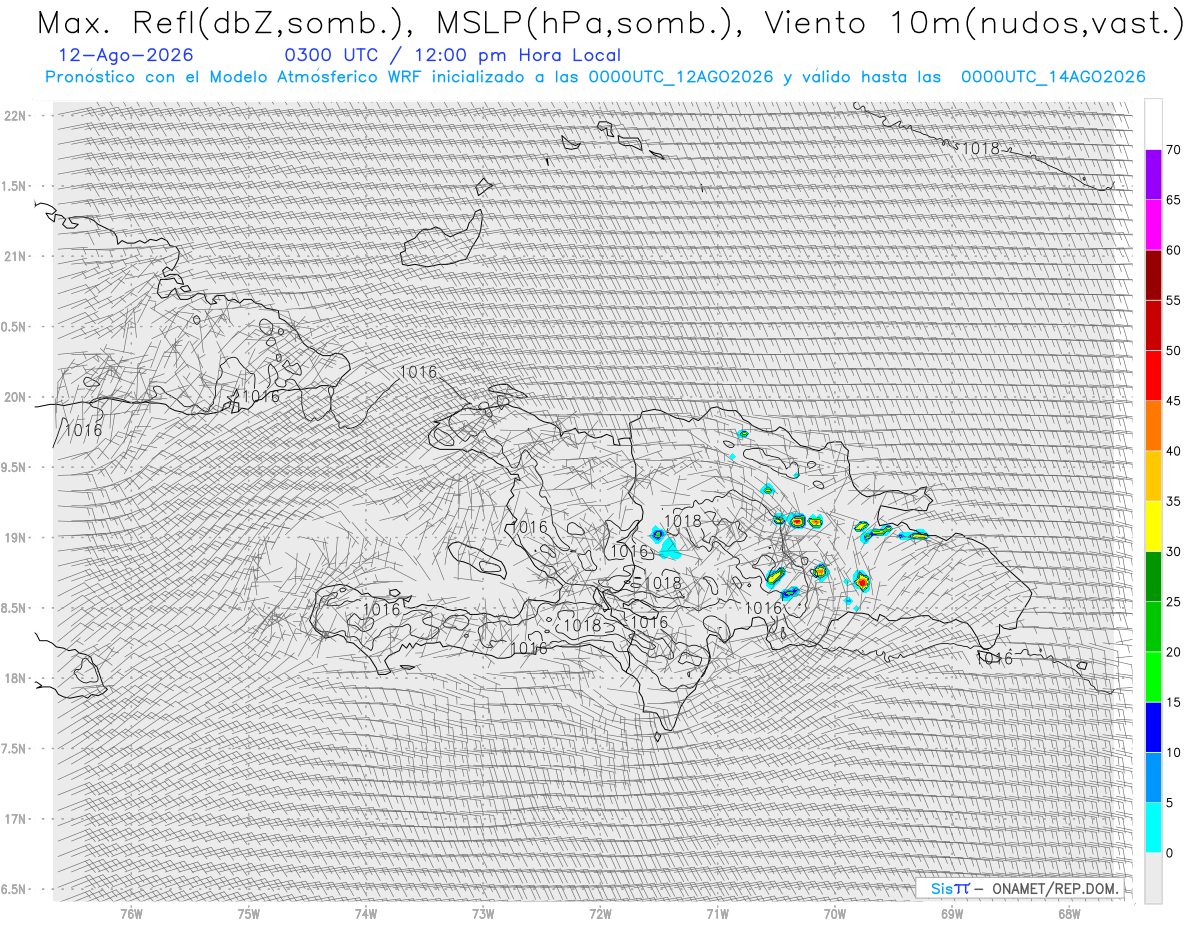
Task: Click the colorbar value label '15'
Action: click(1173, 702)
